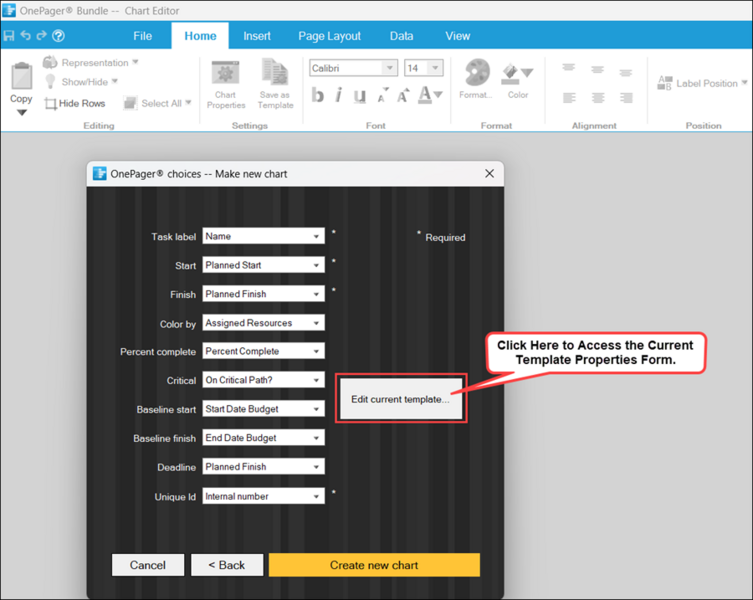Open the Show/Hide menu
This screenshot has width=753, height=600.
click(81, 82)
